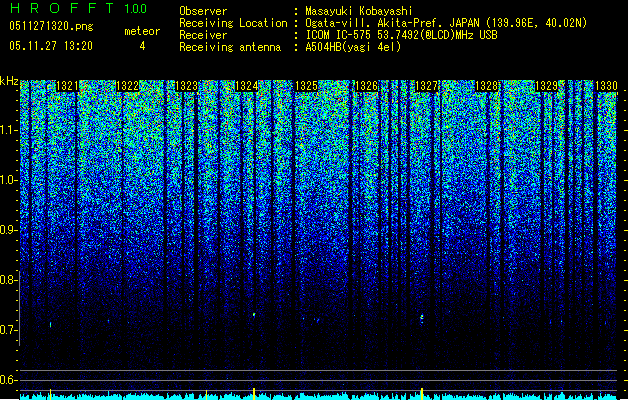Click the "Receiving Location" label
This screenshot has height=400, width=629.
click(233, 23)
